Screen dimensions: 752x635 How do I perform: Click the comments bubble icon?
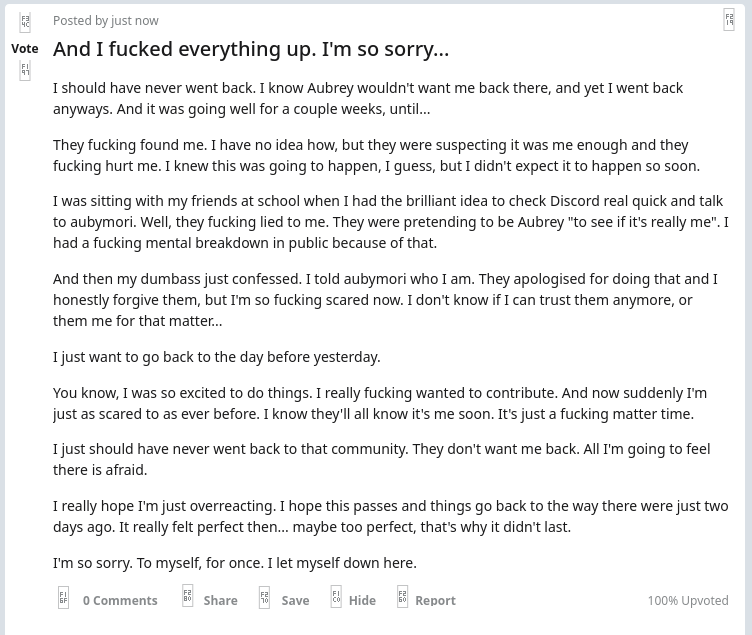pos(64,598)
